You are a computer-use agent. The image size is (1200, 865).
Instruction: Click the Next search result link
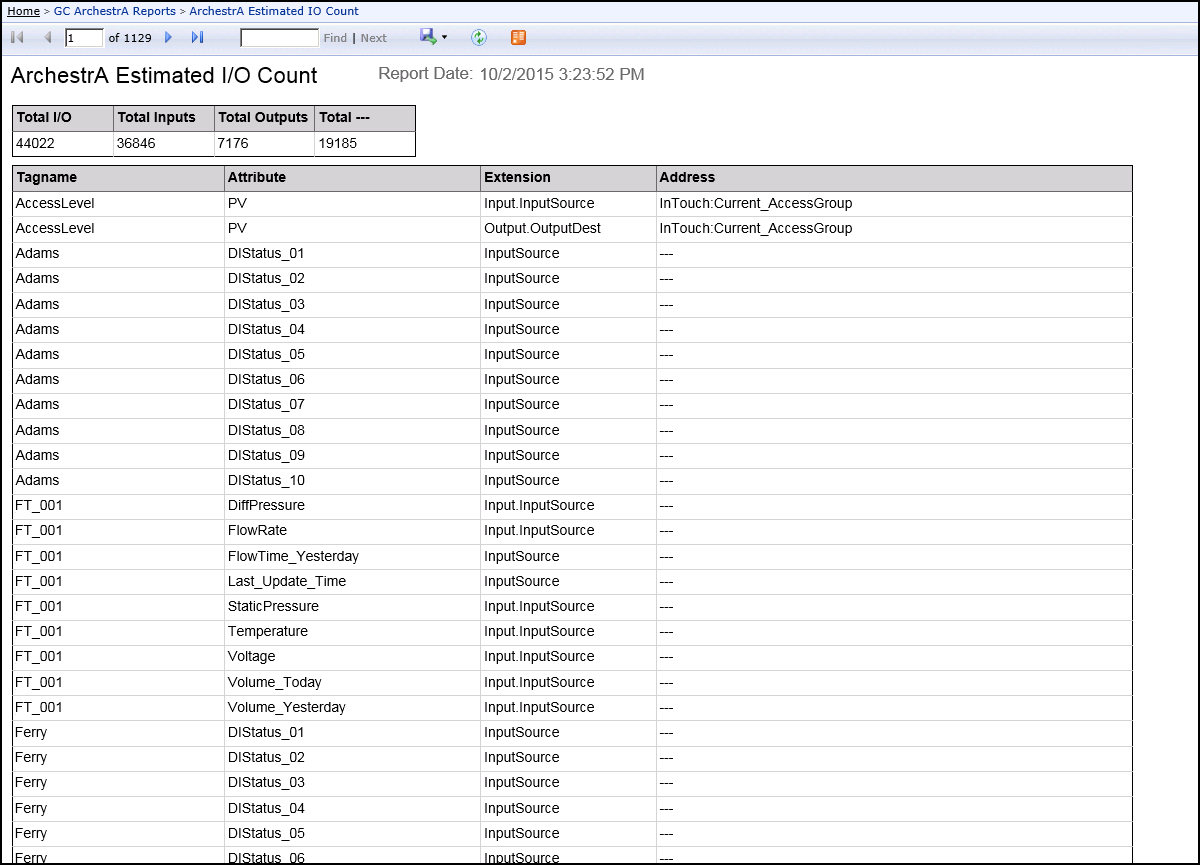(373, 38)
